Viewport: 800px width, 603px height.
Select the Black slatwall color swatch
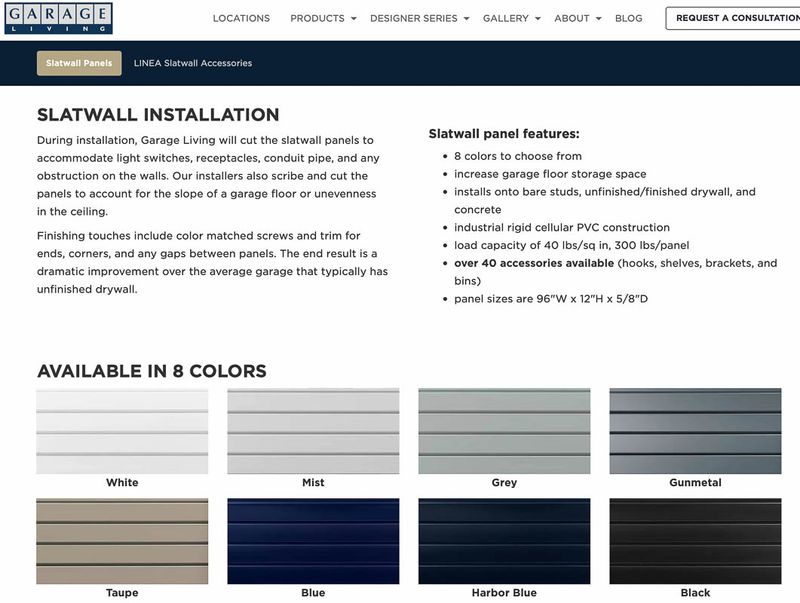click(x=695, y=541)
